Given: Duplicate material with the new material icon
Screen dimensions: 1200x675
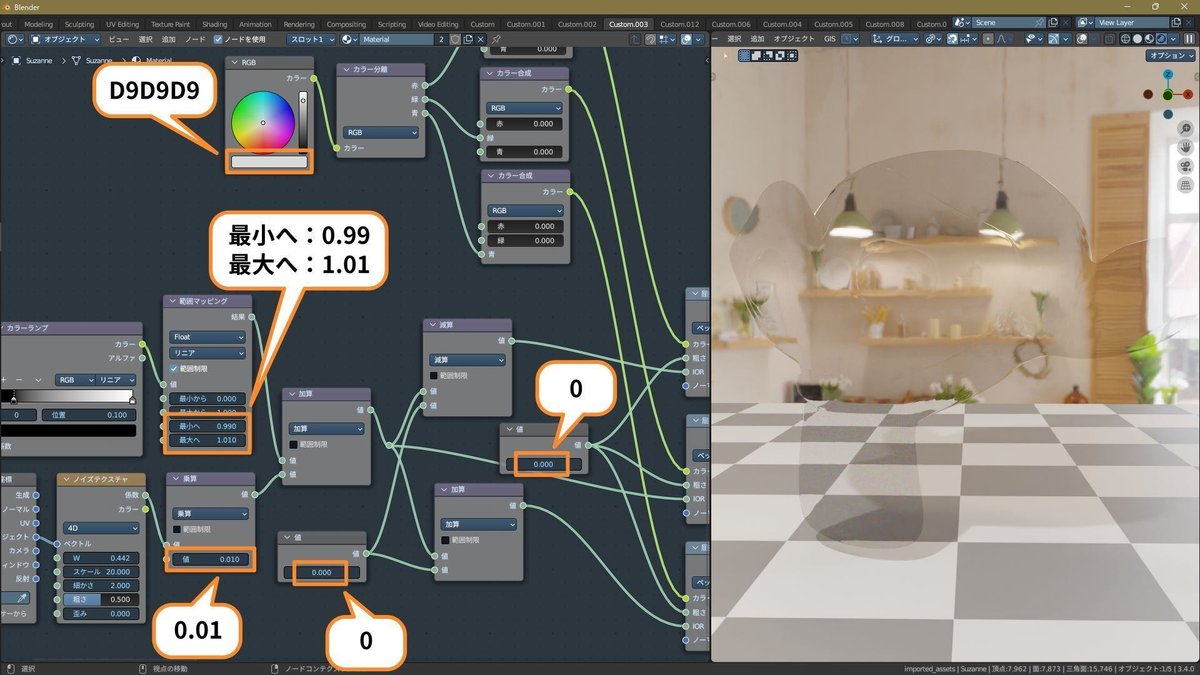Looking at the screenshot, I should pyautogui.click(x=469, y=39).
